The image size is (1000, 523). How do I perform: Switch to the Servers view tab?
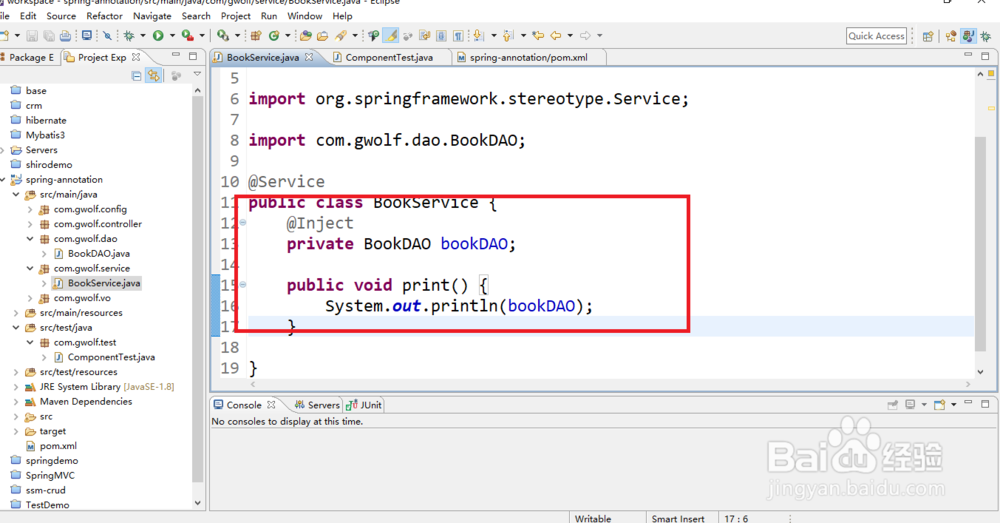click(317, 405)
